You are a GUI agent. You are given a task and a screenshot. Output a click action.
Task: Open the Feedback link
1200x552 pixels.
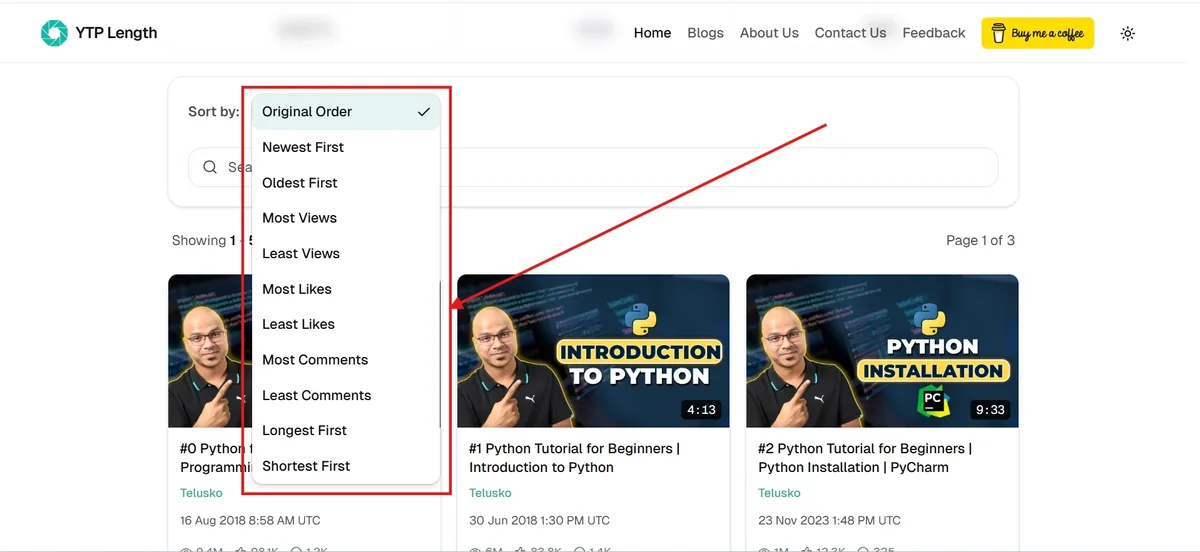(x=934, y=33)
